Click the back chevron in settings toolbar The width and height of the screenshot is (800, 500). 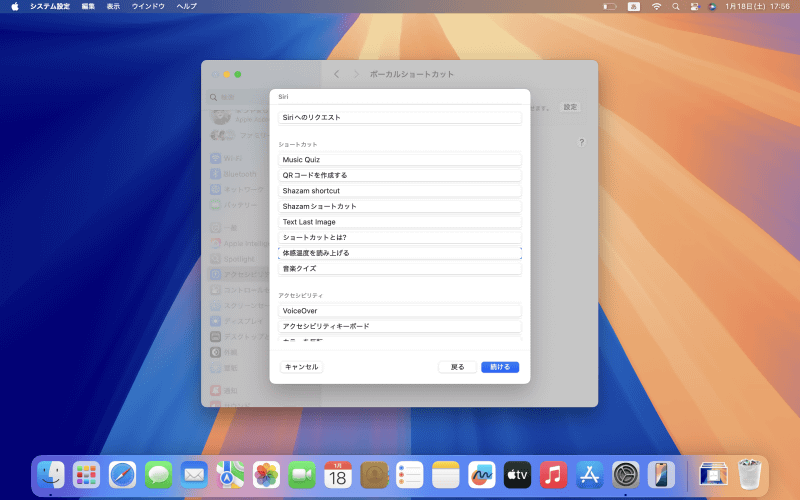tap(337, 74)
